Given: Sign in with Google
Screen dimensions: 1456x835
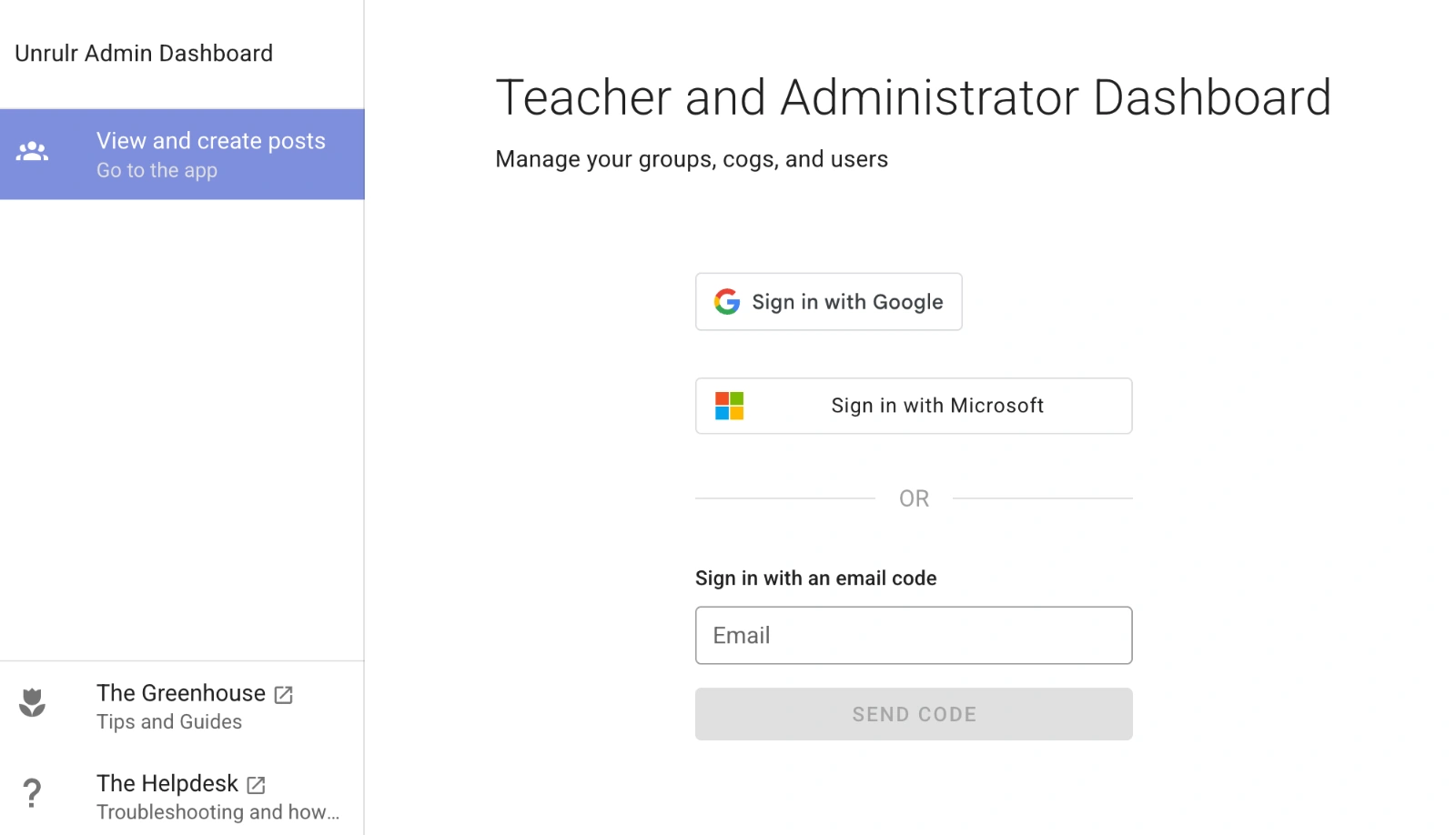Looking at the screenshot, I should click(x=828, y=301).
